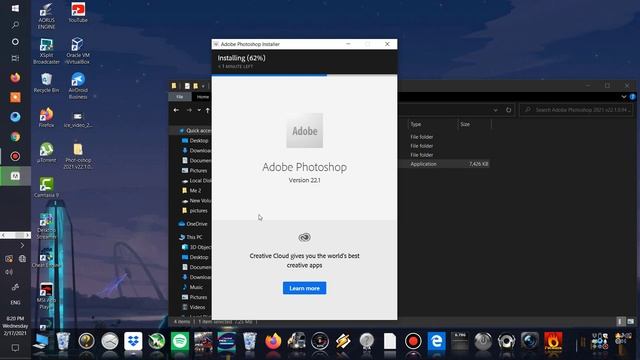Viewport: 640px width, 360px height.
Task: Click the Refresh button in File Explorer
Action: tap(509, 110)
